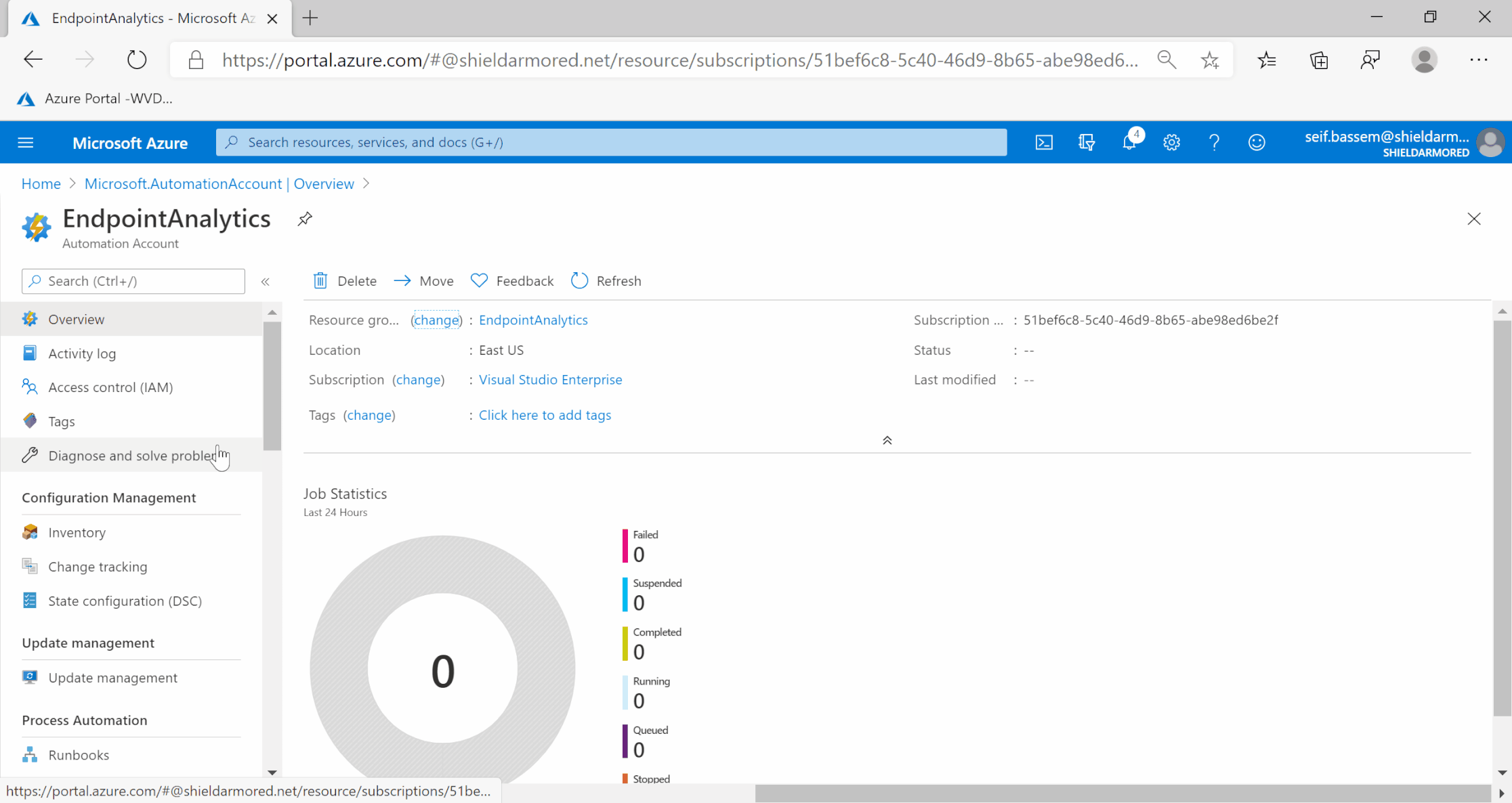The height and width of the screenshot is (803, 1512).
Task: Expand the sidebar collapse arrow
Action: point(265,281)
